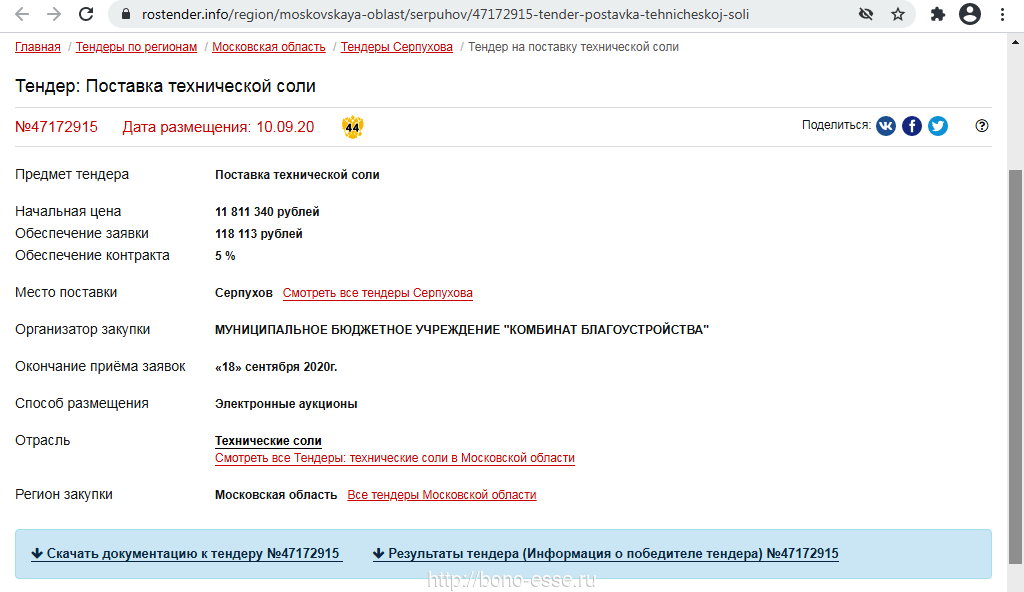
Task: View site info via padlock icon
Action: 127,14
